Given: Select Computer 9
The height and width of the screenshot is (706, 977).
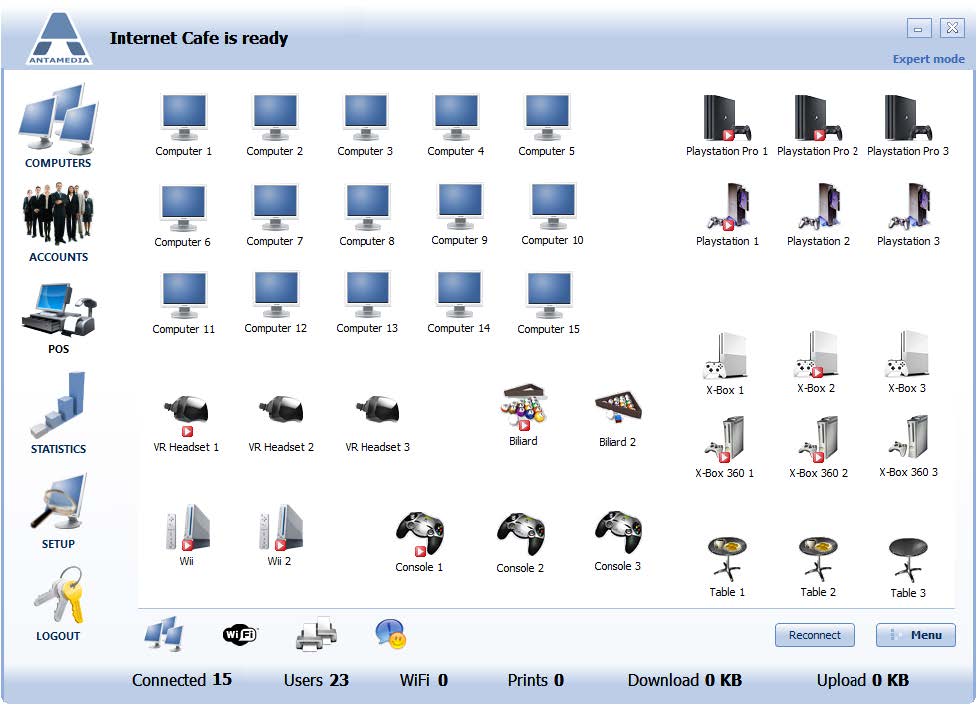Looking at the screenshot, I should click(460, 214).
